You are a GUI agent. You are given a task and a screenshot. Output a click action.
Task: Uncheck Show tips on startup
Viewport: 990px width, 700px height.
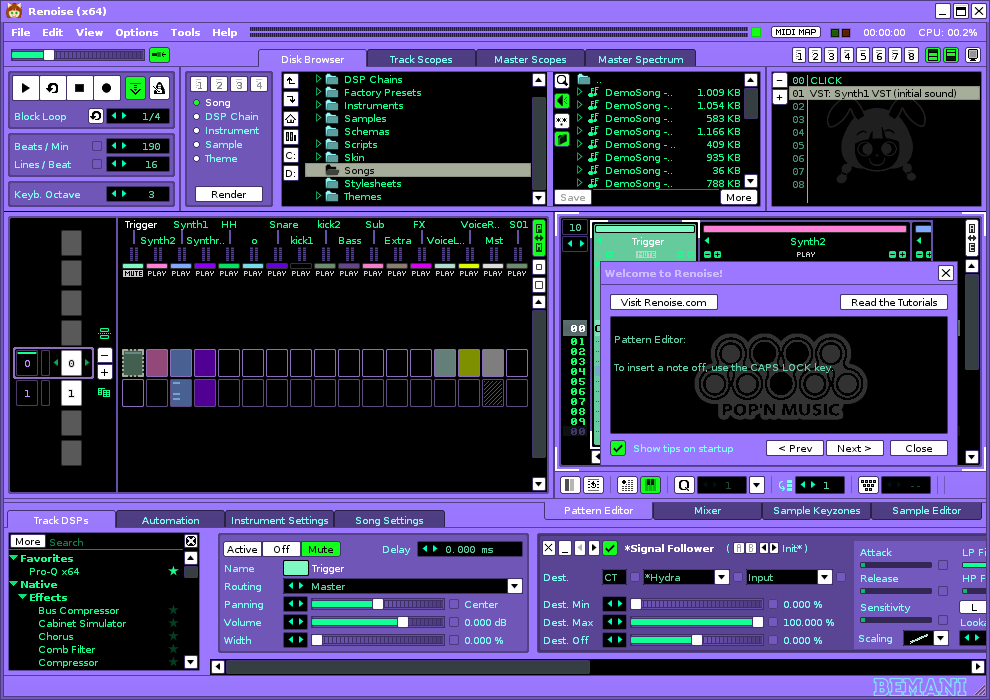point(618,448)
